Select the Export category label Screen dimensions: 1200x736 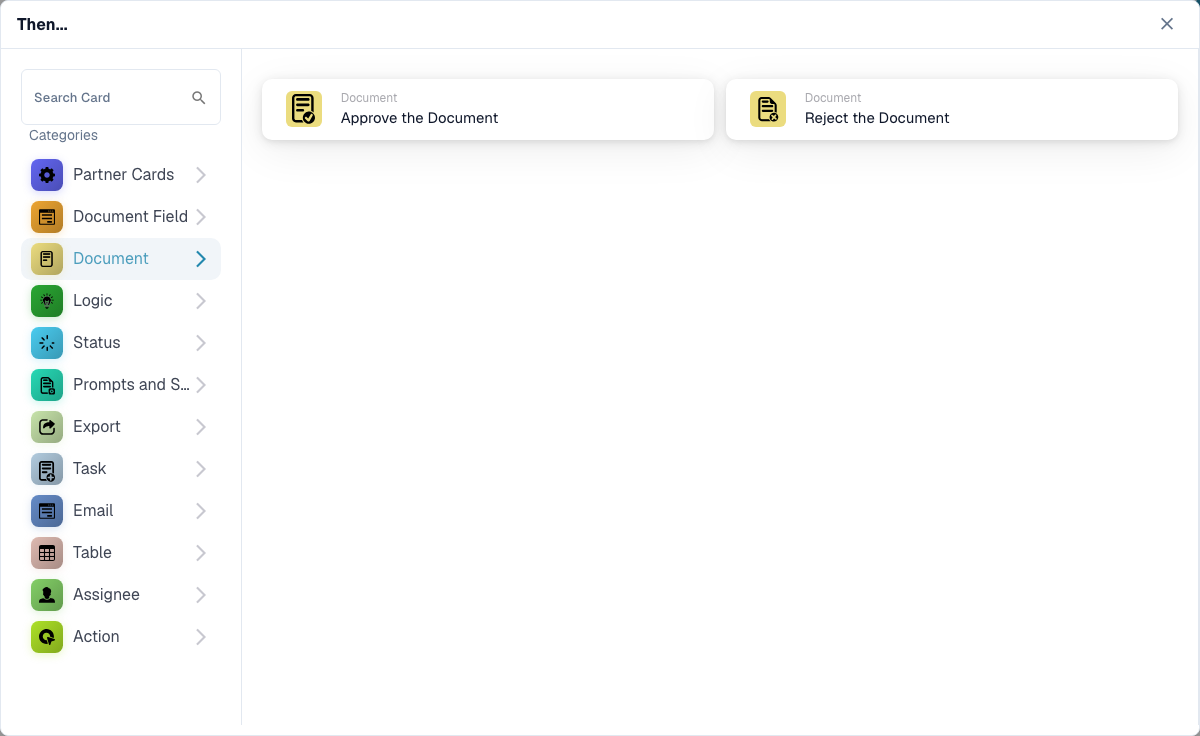tap(96, 426)
